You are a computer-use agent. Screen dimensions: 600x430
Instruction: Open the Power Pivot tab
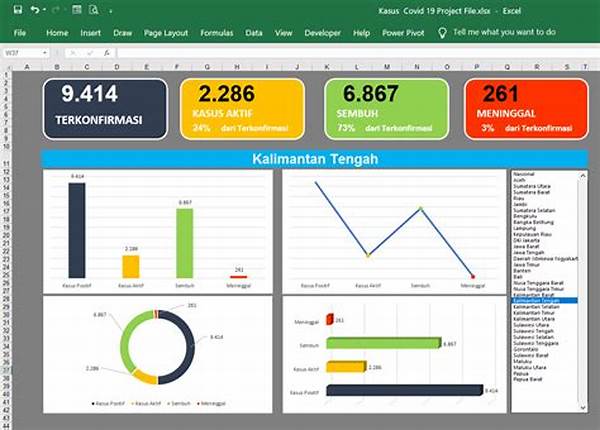(x=403, y=32)
